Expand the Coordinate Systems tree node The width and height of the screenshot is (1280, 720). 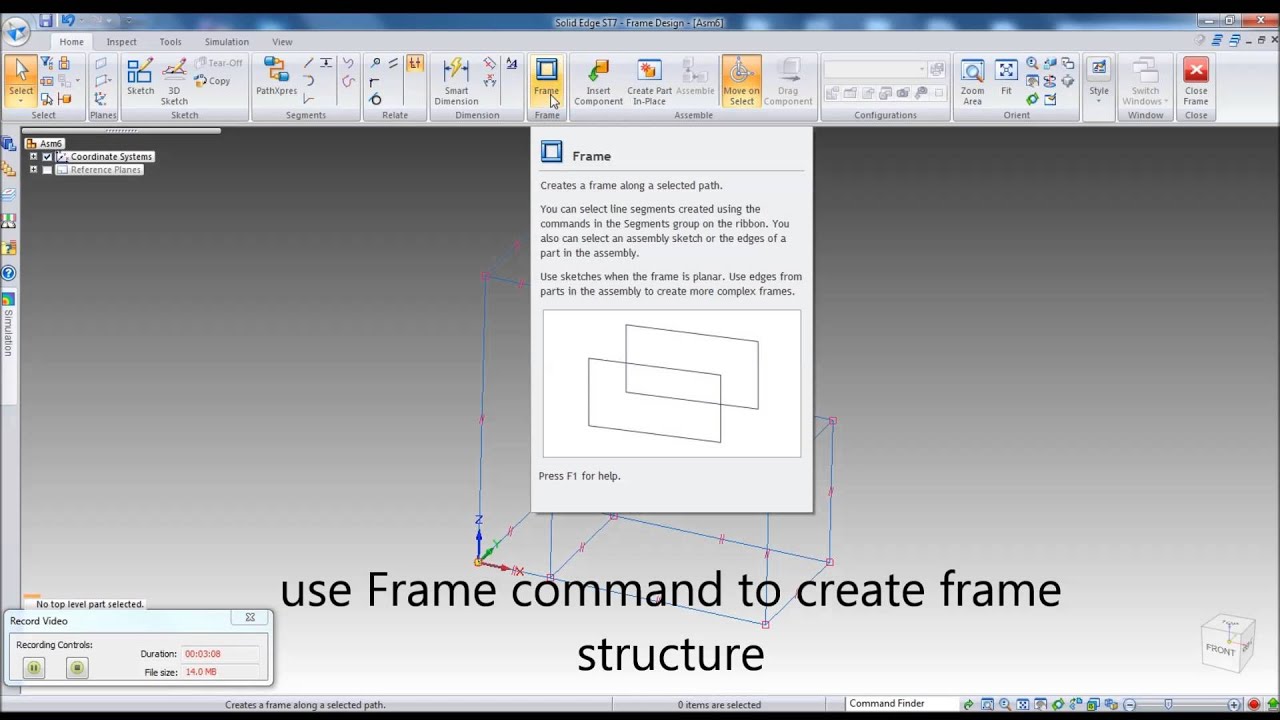click(33, 157)
